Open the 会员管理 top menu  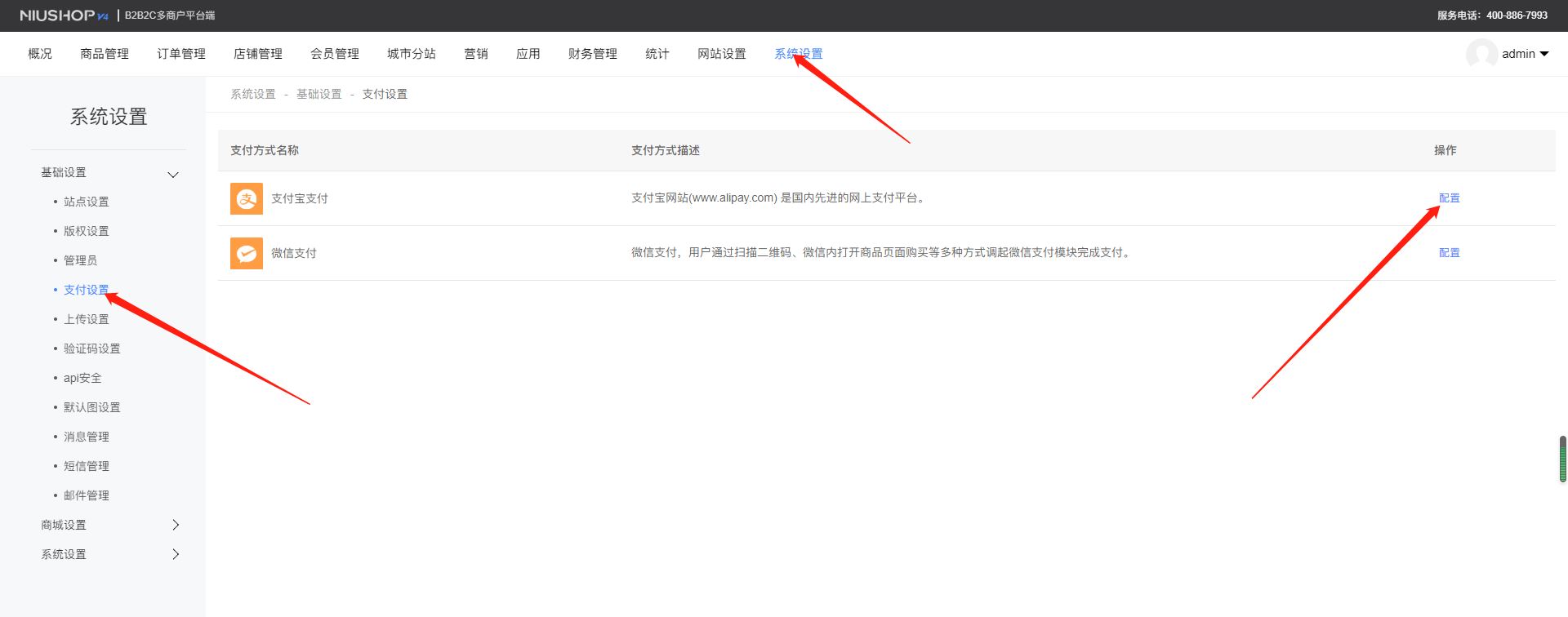[x=335, y=54]
